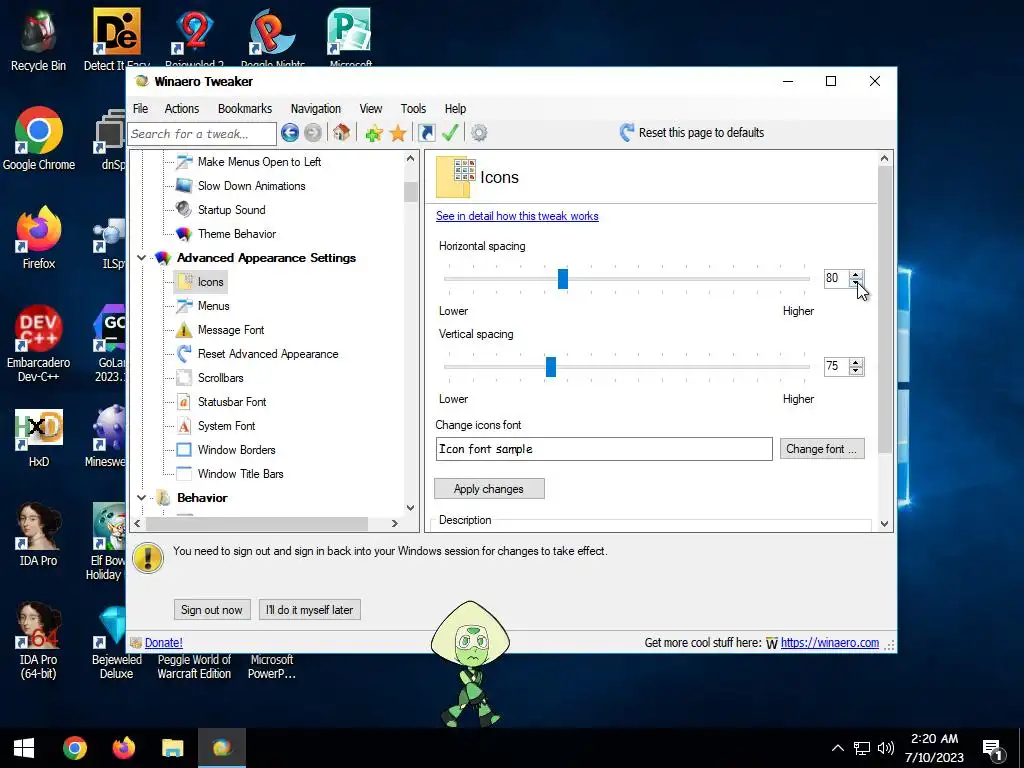Select the HxD desktop icon
Viewport: 1024px width, 768px height.
click(x=39, y=438)
